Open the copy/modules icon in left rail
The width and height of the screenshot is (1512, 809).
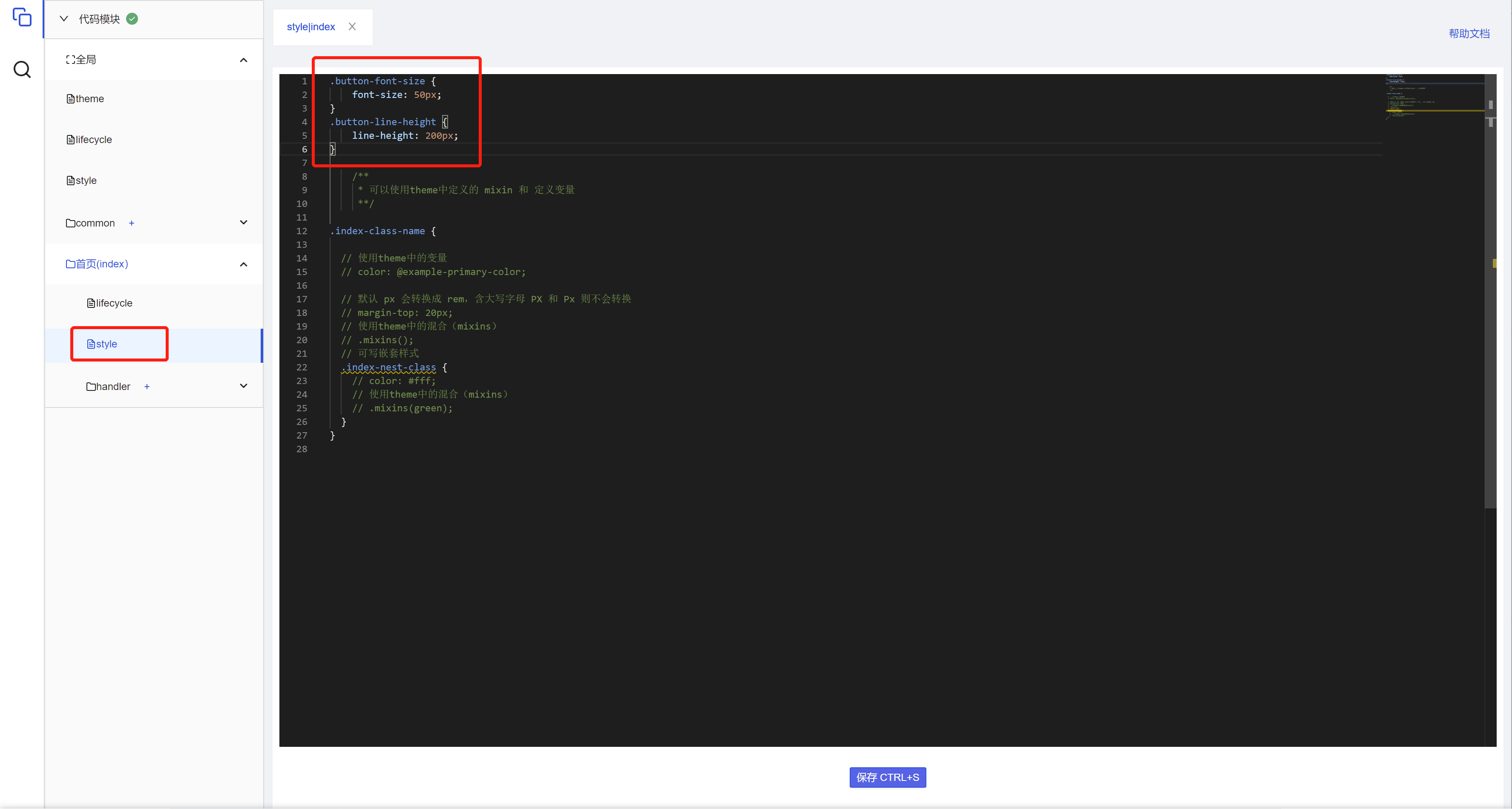(22, 17)
